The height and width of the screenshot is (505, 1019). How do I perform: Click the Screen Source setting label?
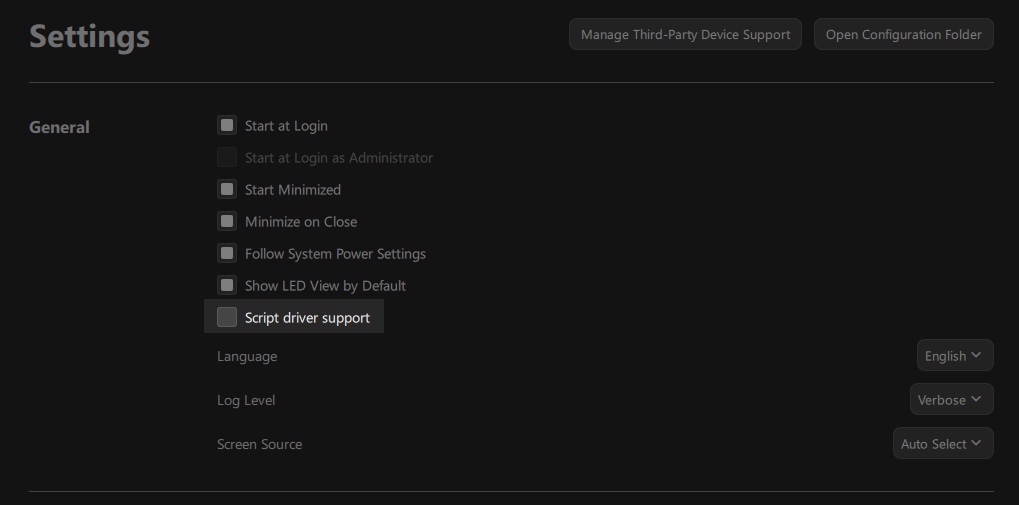tap(259, 445)
